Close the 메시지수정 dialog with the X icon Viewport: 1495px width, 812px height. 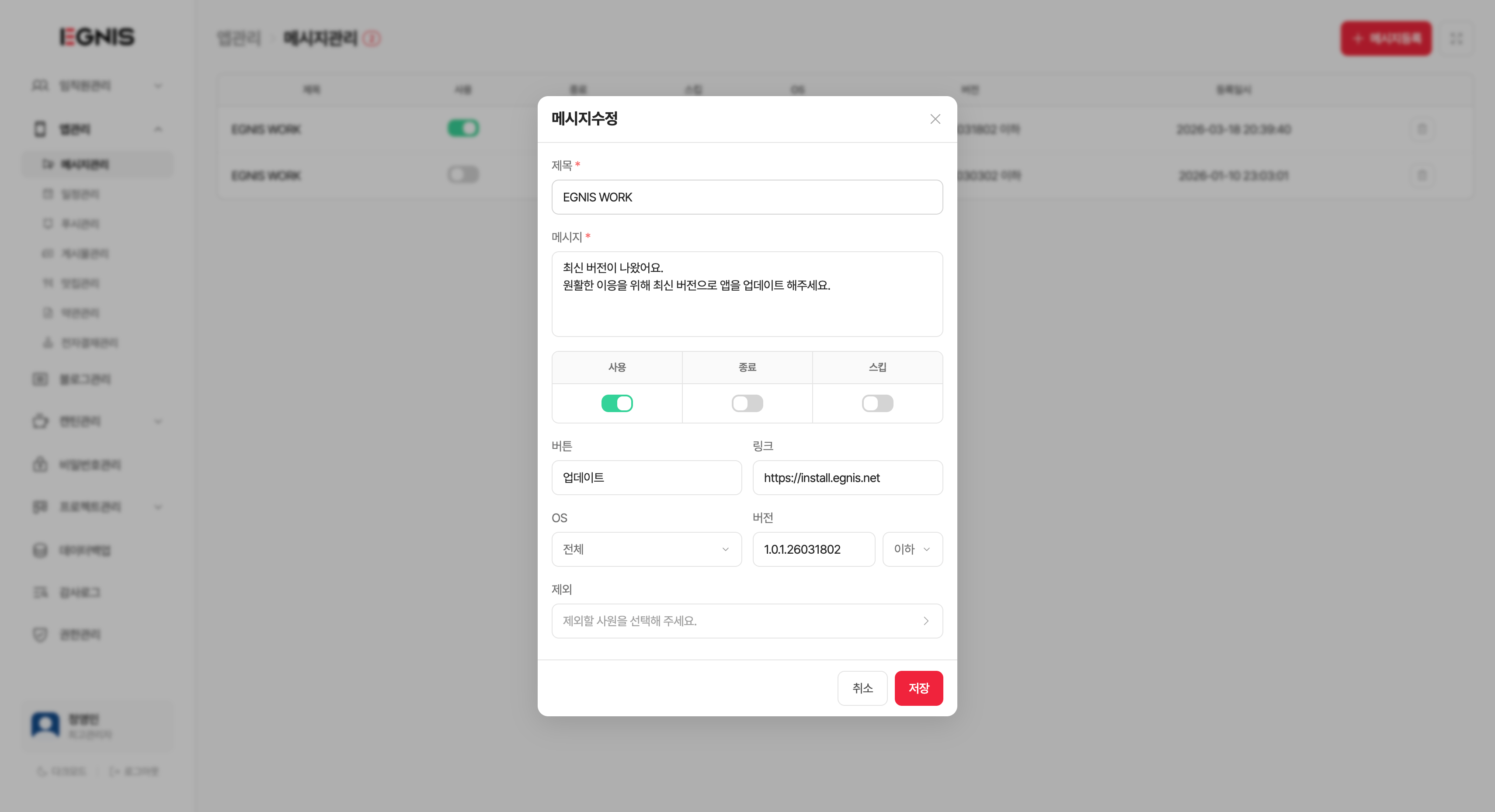[x=935, y=119]
